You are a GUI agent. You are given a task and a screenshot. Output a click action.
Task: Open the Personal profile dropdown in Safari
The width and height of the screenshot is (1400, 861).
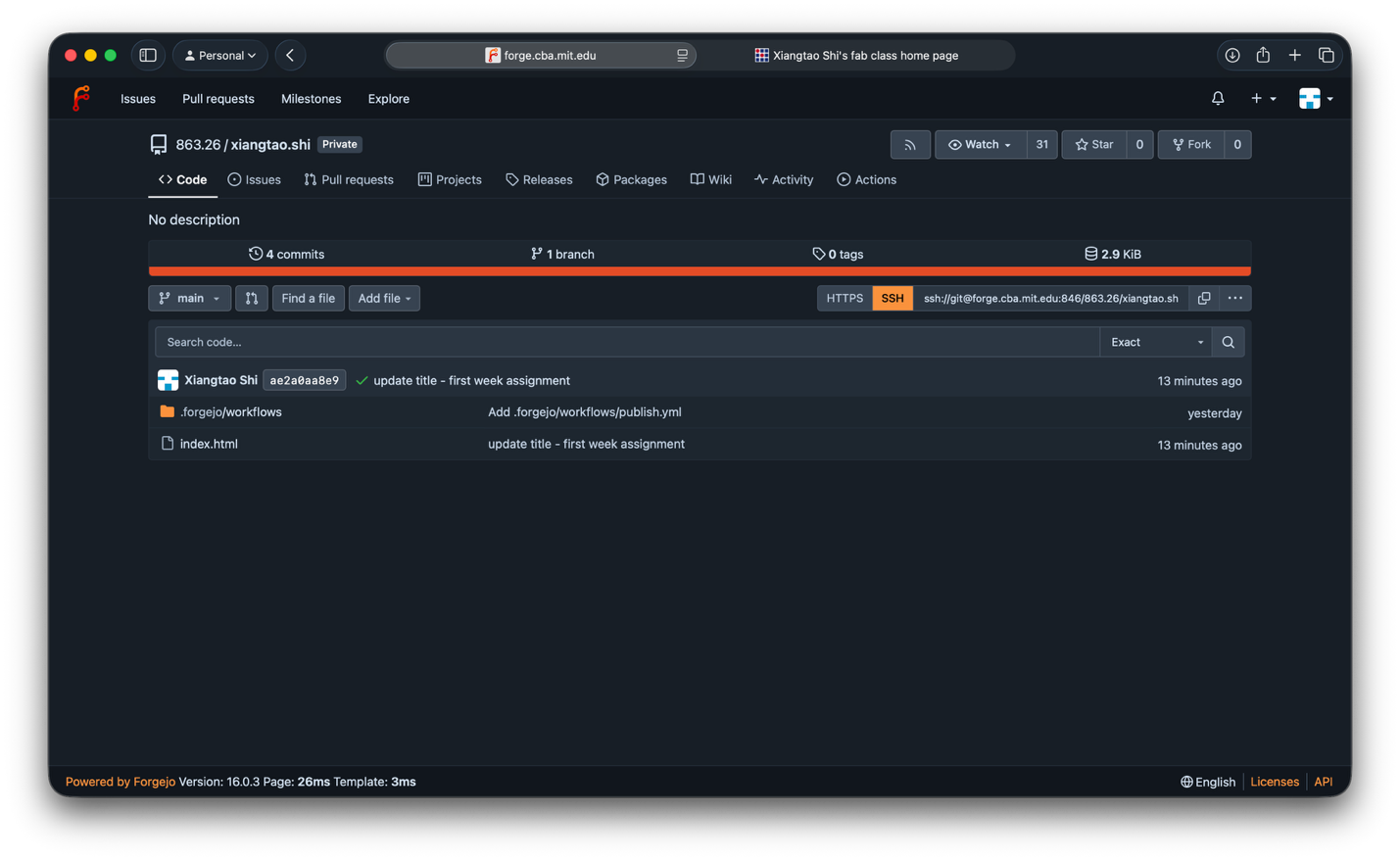[x=220, y=56]
